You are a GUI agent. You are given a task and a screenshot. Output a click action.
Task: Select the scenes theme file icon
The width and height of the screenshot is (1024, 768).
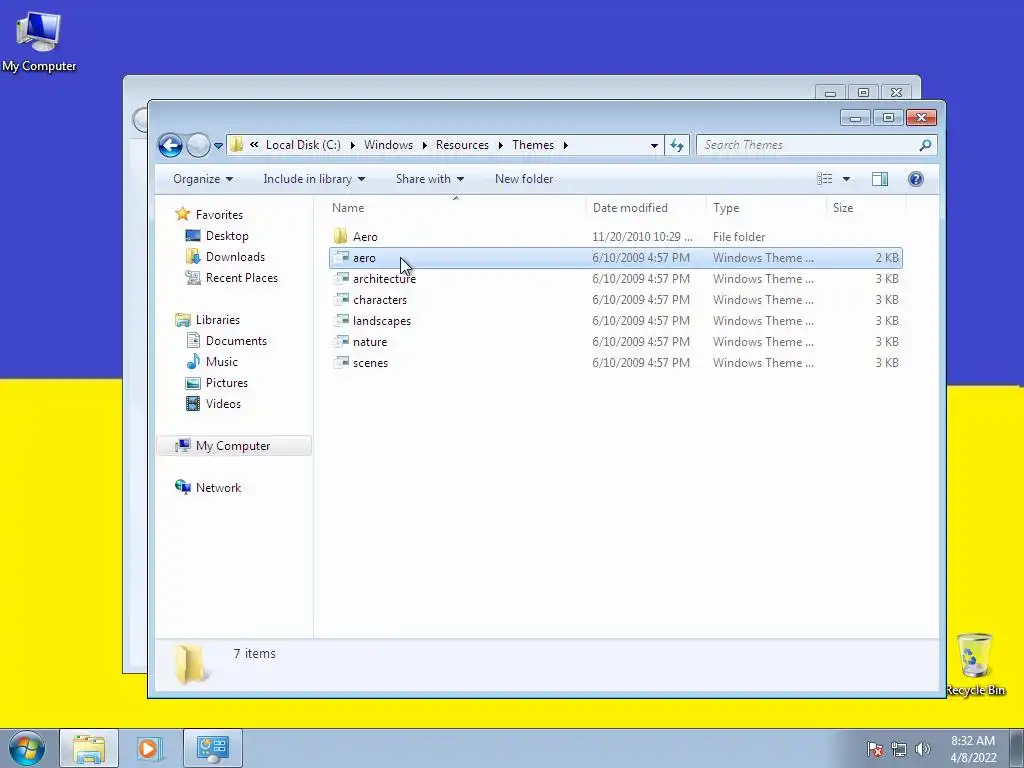tap(340, 362)
